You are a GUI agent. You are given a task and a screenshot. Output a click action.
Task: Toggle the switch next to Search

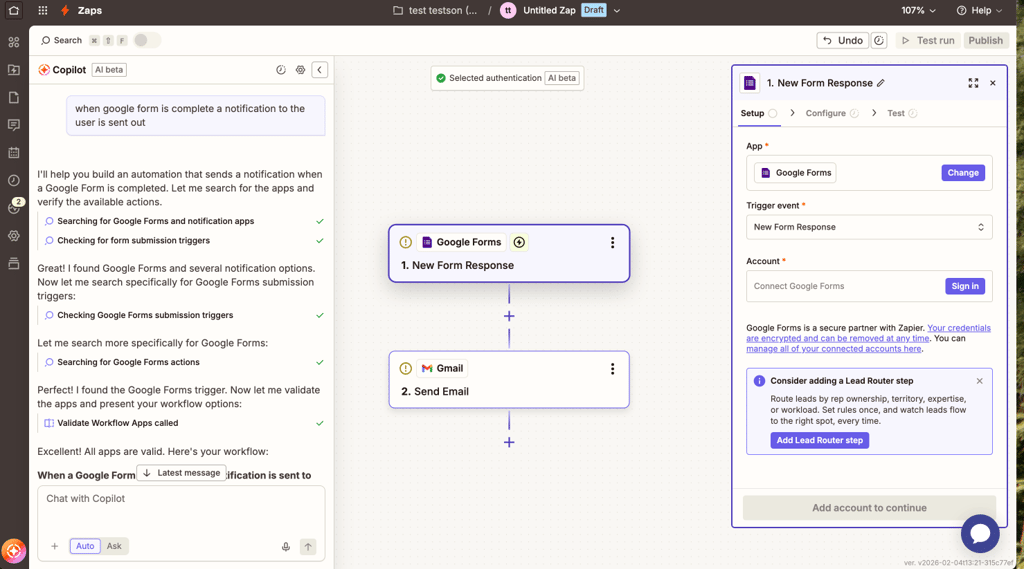tap(146, 41)
